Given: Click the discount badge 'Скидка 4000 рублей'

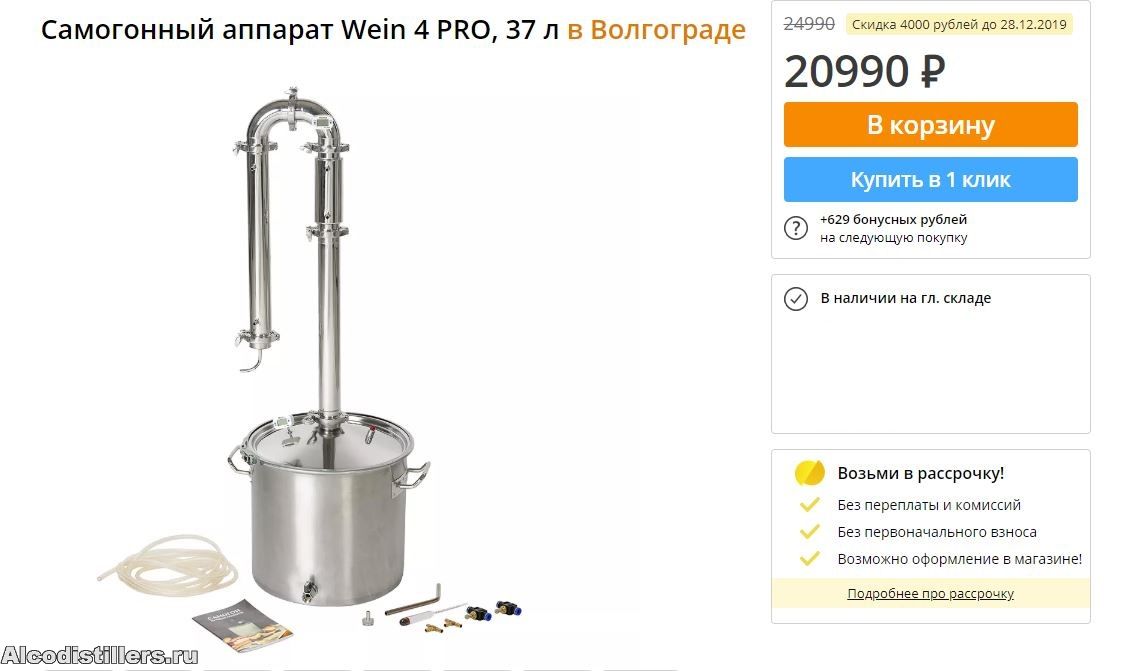Looking at the screenshot, I should coord(959,24).
